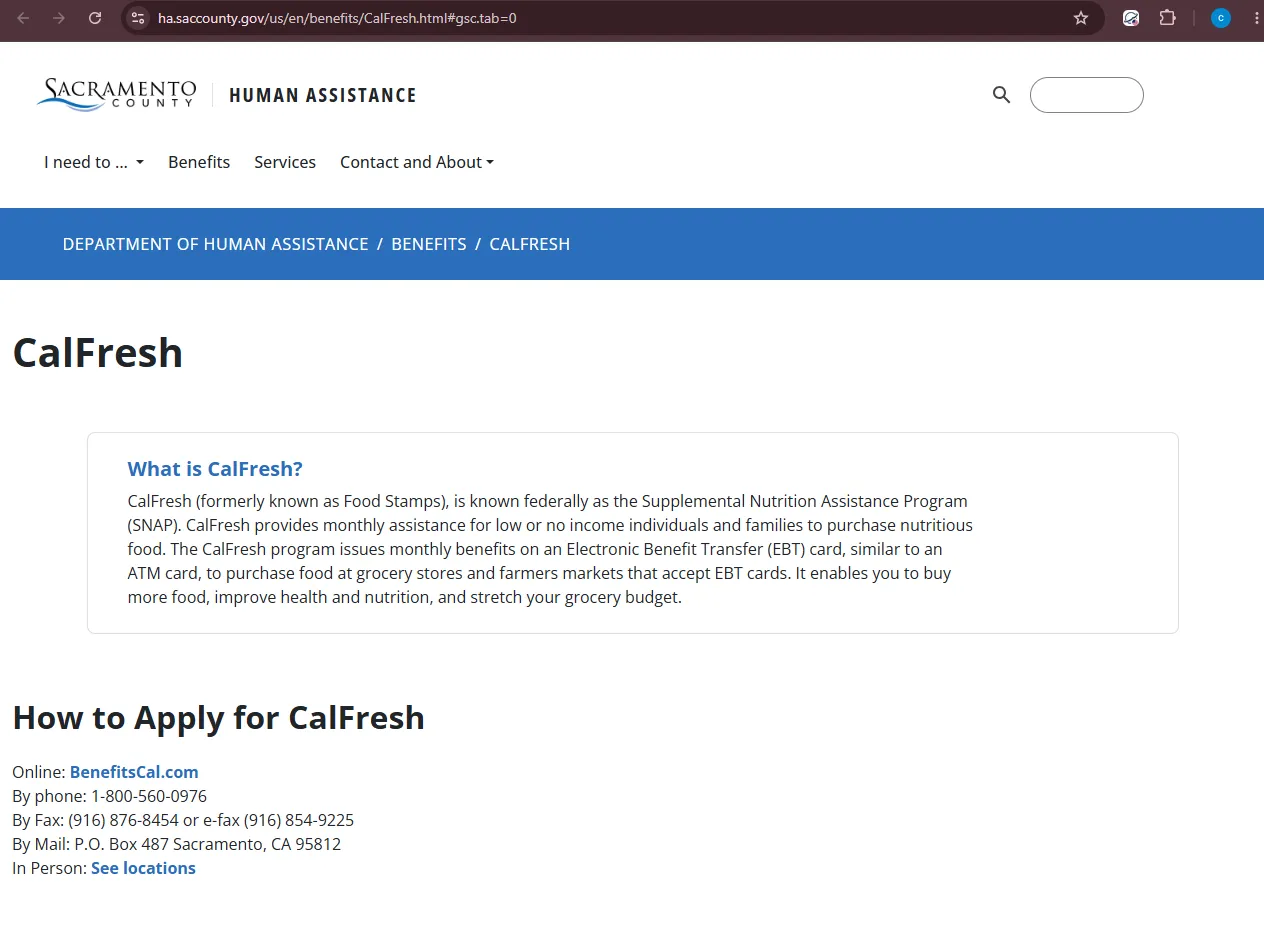This screenshot has height=927, width=1264.
Task: Open the See locations link
Action: tap(143, 868)
